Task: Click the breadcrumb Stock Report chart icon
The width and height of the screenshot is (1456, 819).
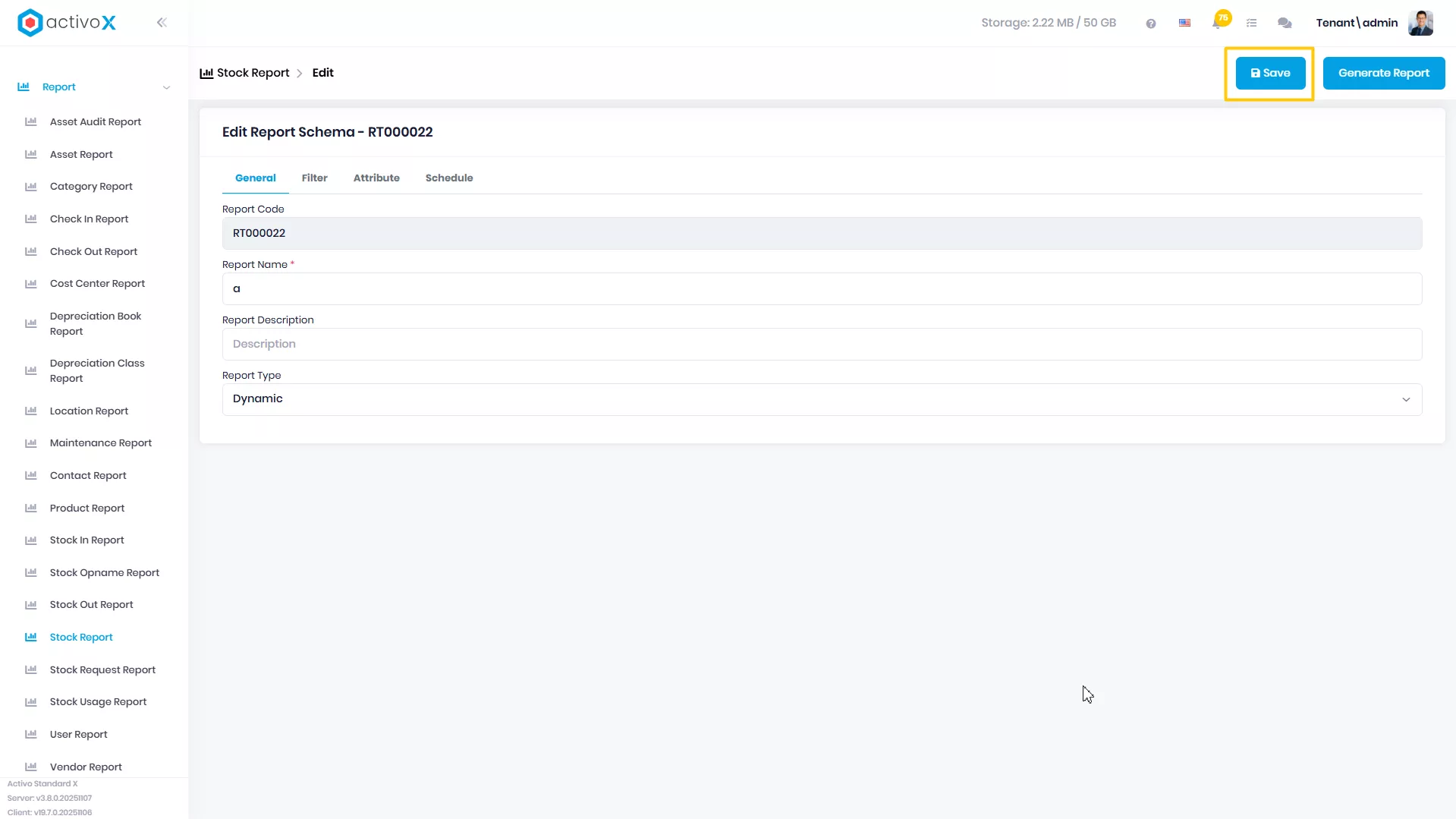Action: 206,73
